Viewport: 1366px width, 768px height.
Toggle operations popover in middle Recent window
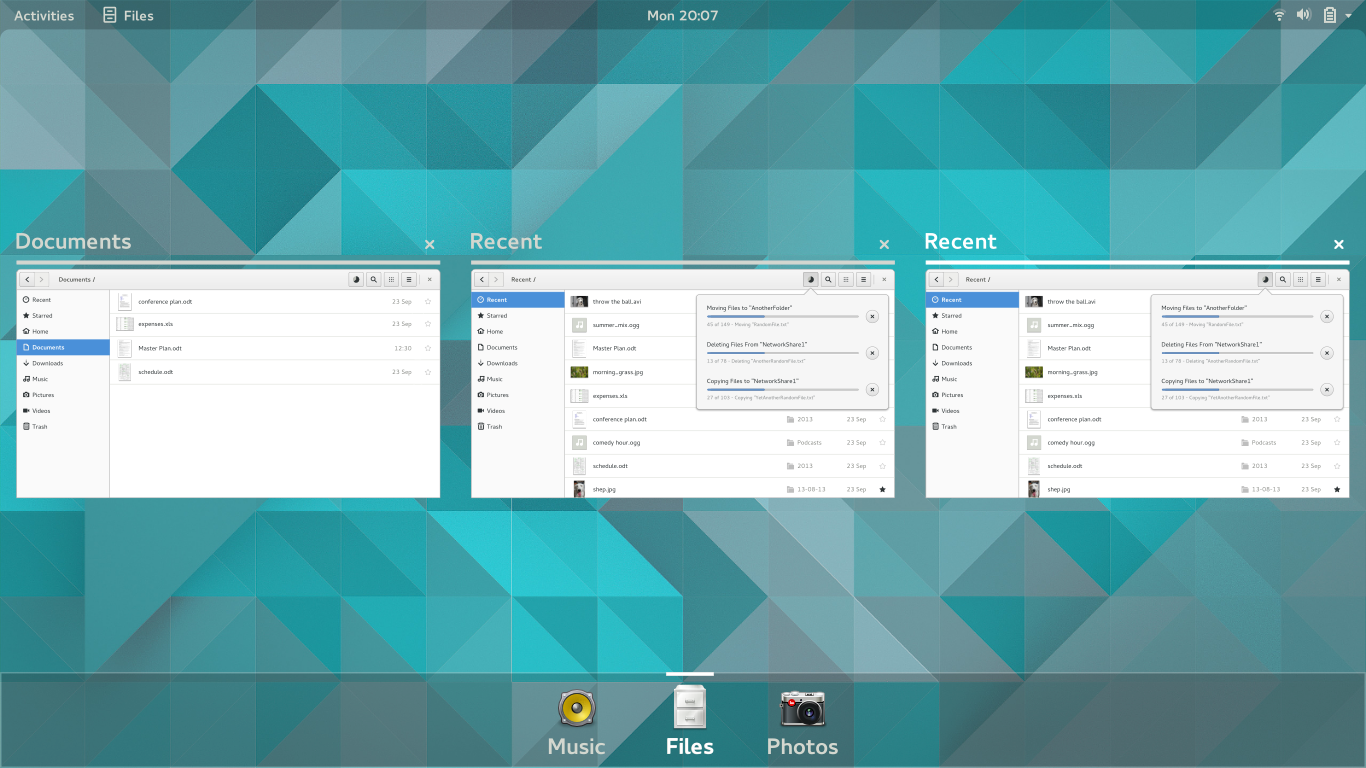click(x=811, y=280)
